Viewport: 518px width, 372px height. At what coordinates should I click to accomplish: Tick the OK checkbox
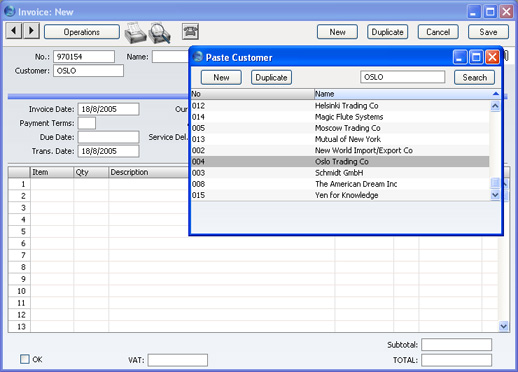(25, 359)
